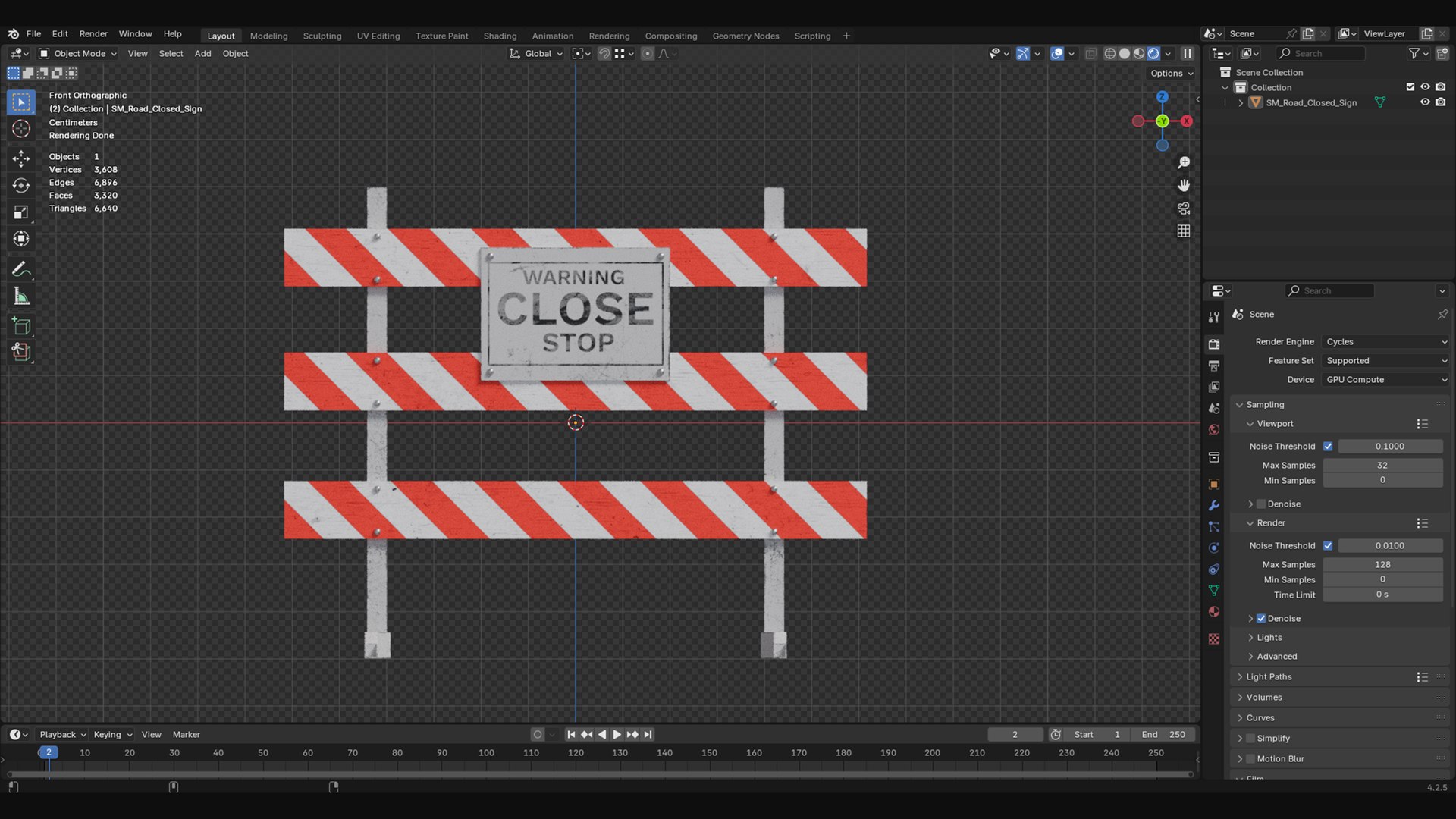This screenshot has width=1456, height=819.
Task: Disable Collection in renders camera icon
Action: tap(1440, 87)
